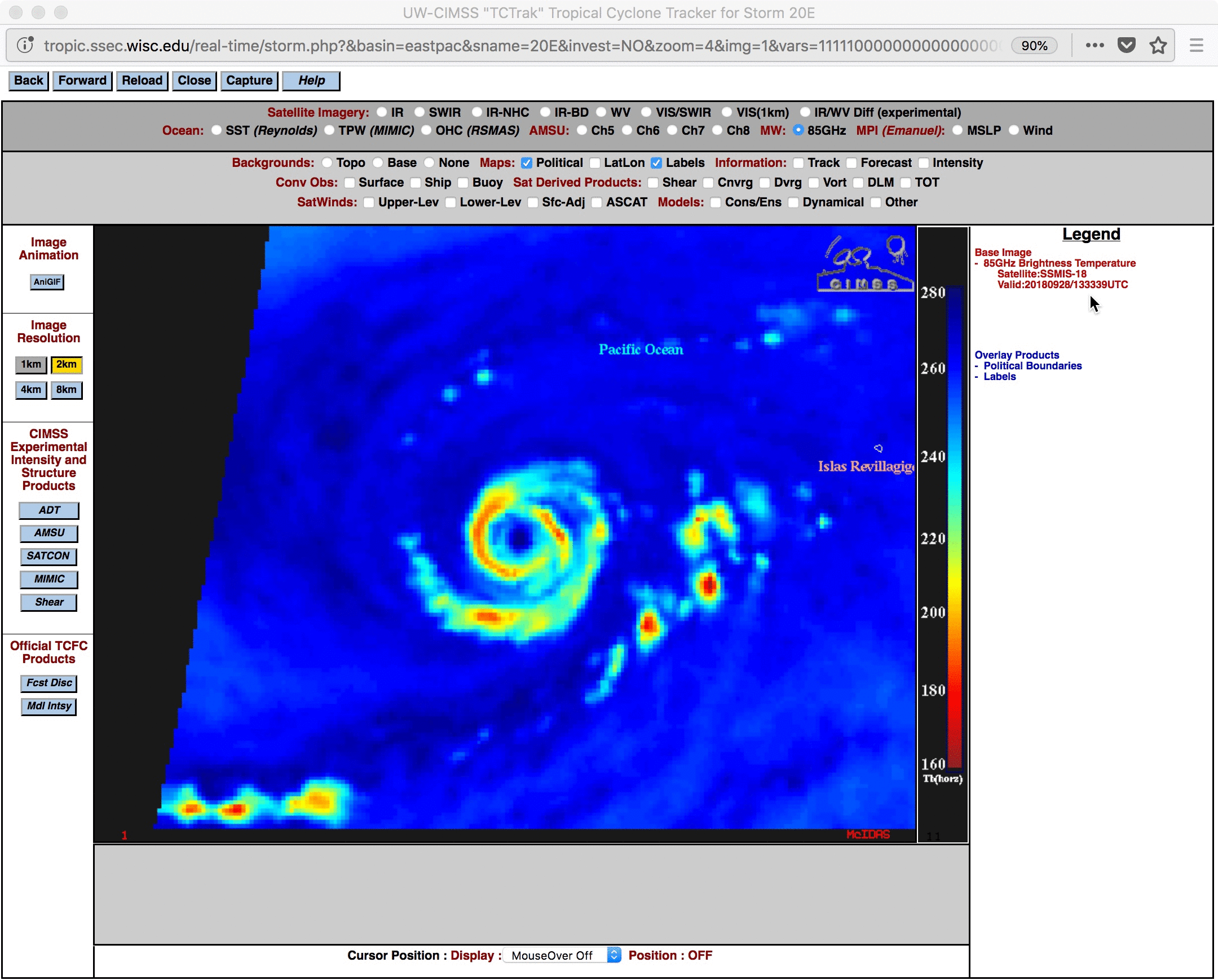Enable the Cons/Ens models checkbox
Screen dimensions: 1218x980
(716, 203)
